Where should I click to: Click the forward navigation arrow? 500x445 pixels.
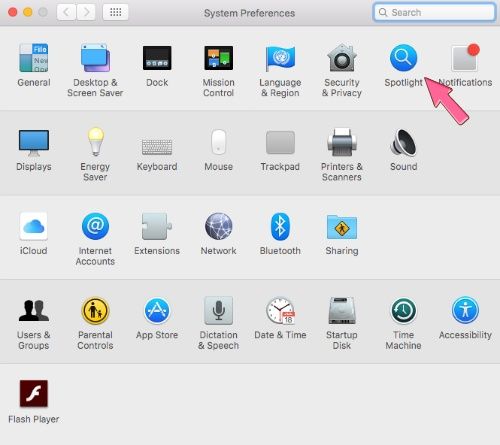click(x=86, y=12)
